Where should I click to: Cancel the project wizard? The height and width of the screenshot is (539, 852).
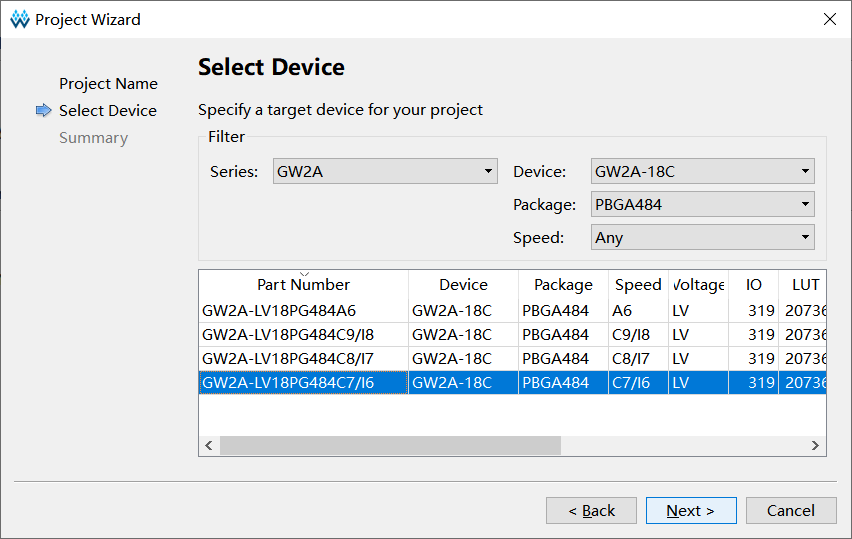(790, 511)
